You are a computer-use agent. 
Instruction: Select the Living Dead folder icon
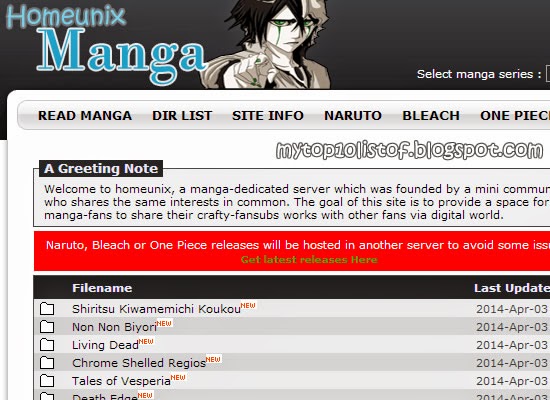click(47, 345)
